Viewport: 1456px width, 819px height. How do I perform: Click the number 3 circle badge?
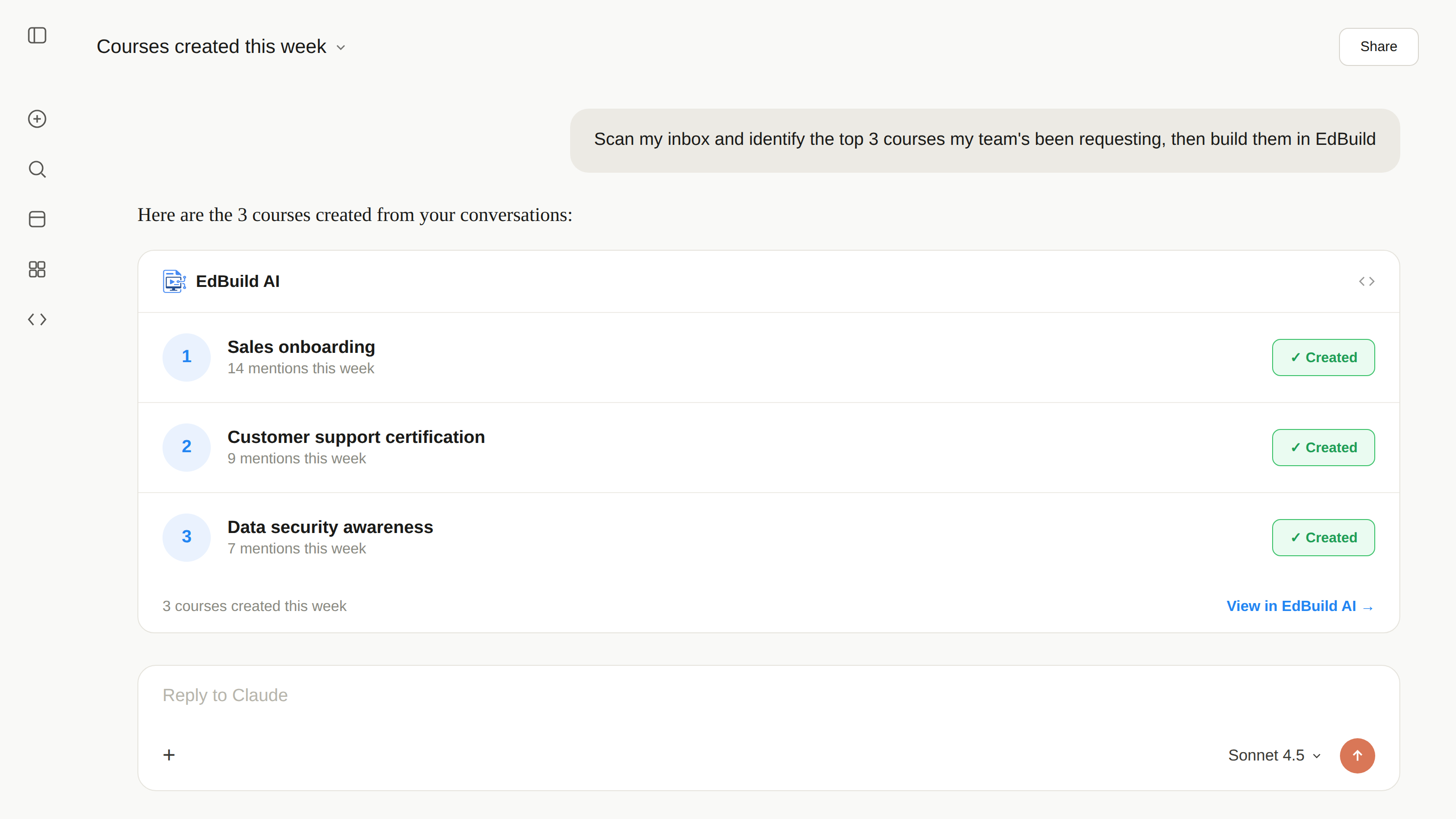pyautogui.click(x=187, y=538)
